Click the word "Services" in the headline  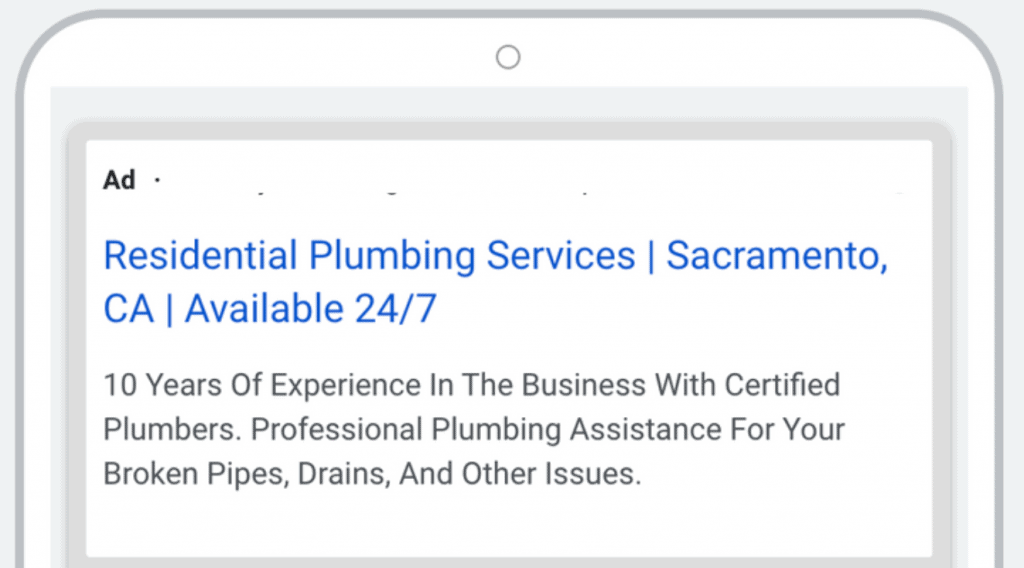point(560,256)
